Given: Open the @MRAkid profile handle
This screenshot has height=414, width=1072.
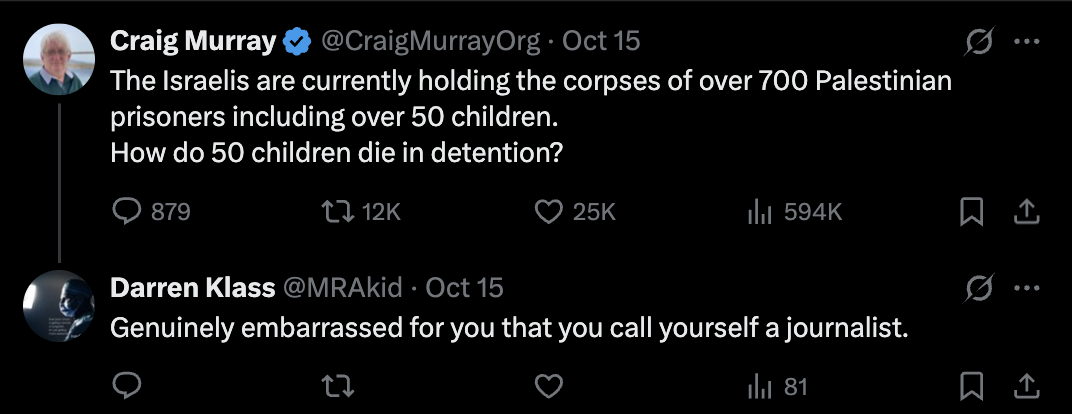Looking at the screenshot, I should (x=345, y=288).
